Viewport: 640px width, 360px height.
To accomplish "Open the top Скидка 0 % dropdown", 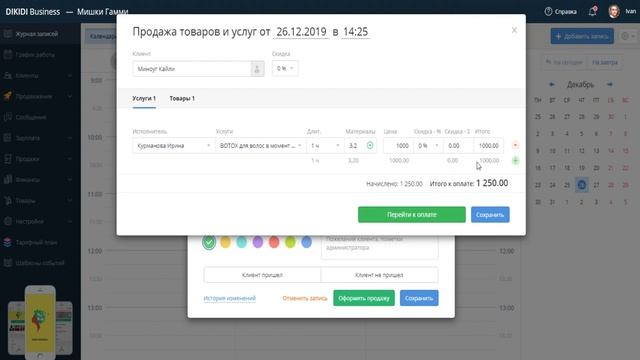I will pyautogui.click(x=285, y=68).
